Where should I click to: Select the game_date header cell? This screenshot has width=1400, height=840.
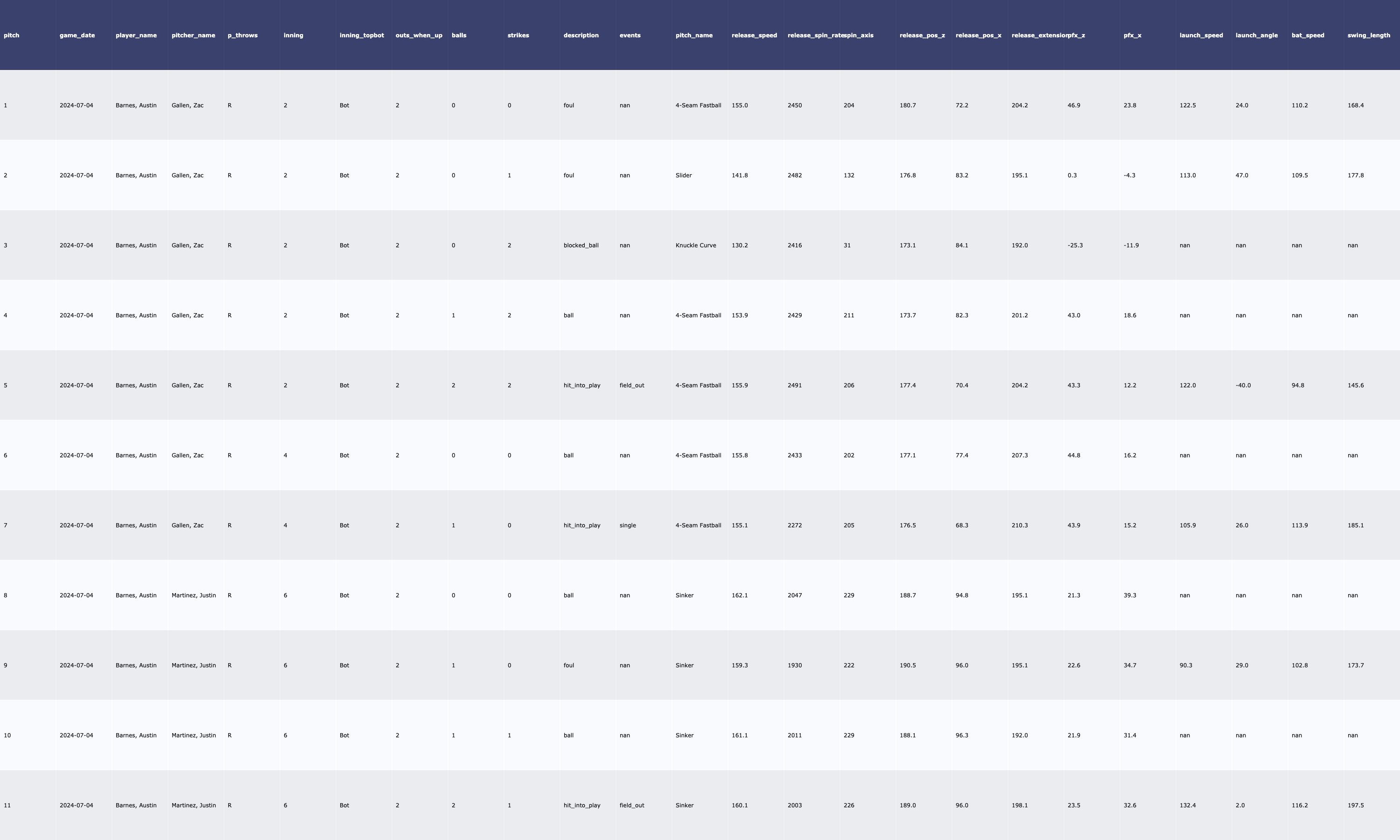coord(77,35)
